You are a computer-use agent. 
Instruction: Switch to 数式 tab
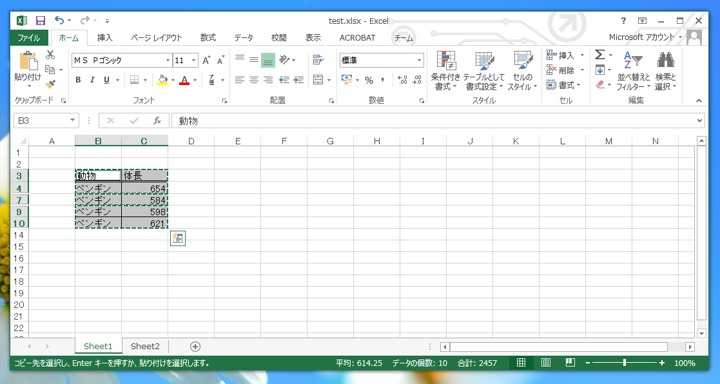(208, 38)
